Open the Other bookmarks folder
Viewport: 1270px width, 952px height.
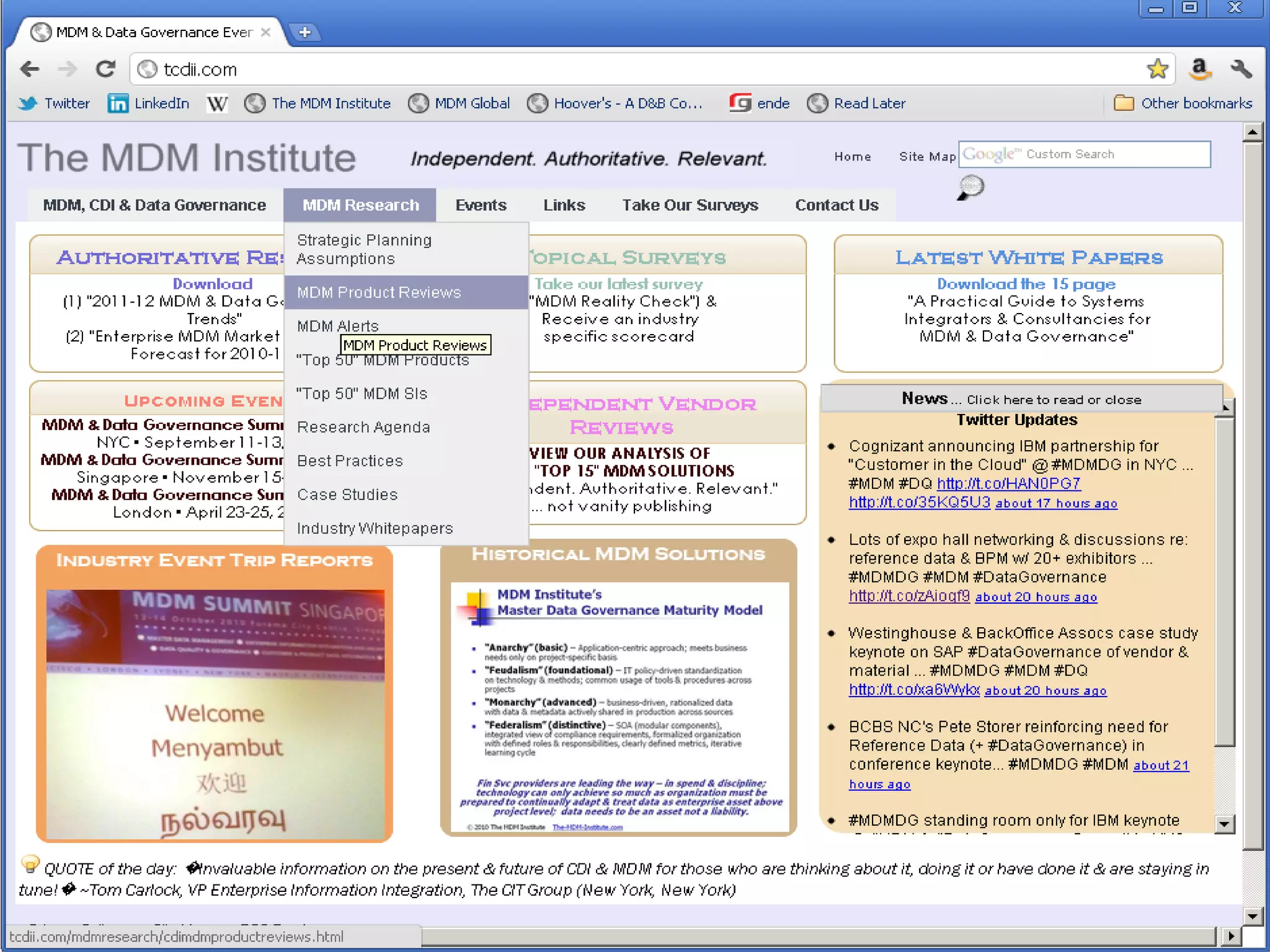point(1183,104)
